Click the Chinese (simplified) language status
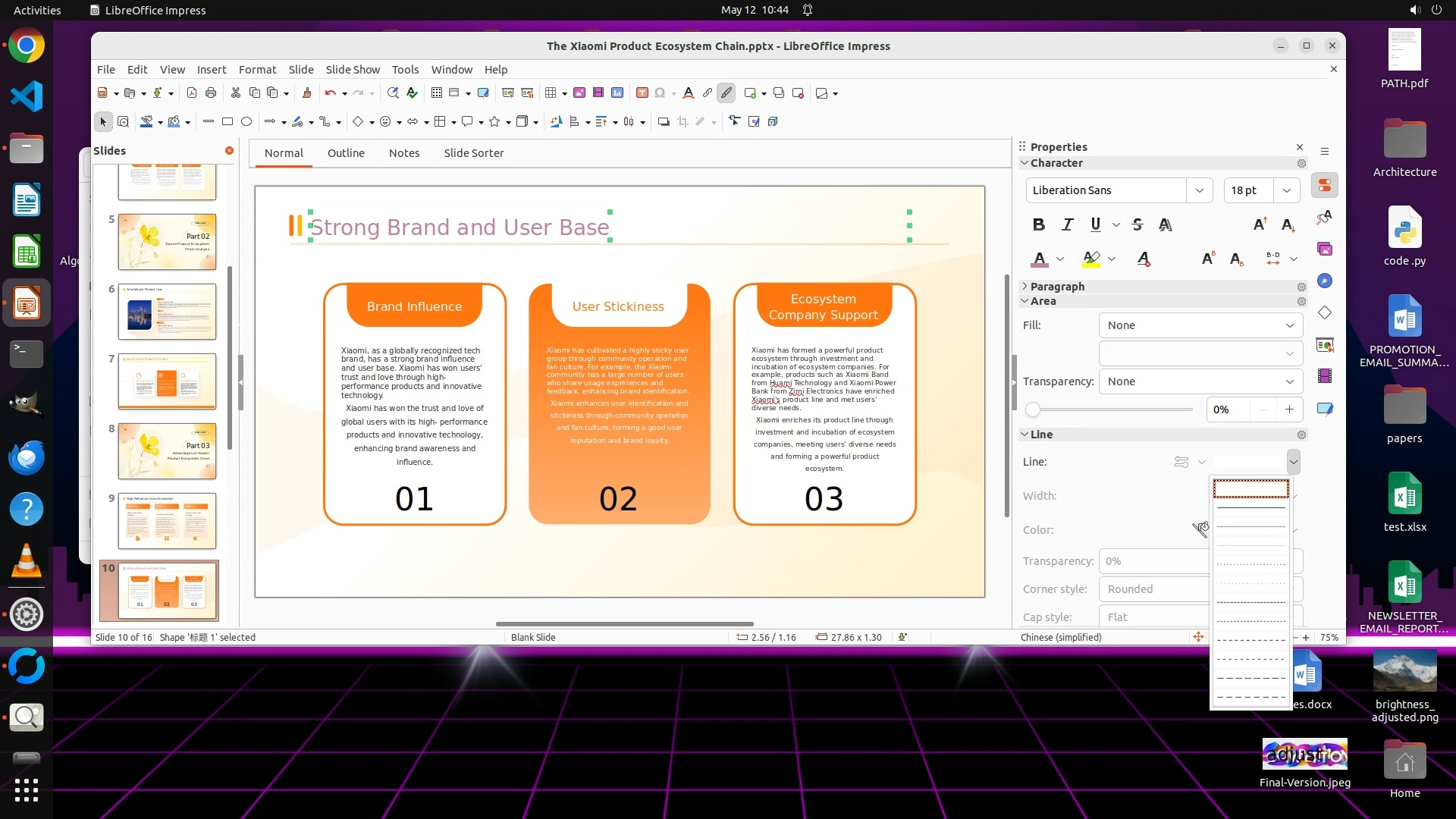1456x819 pixels. tap(1061, 638)
